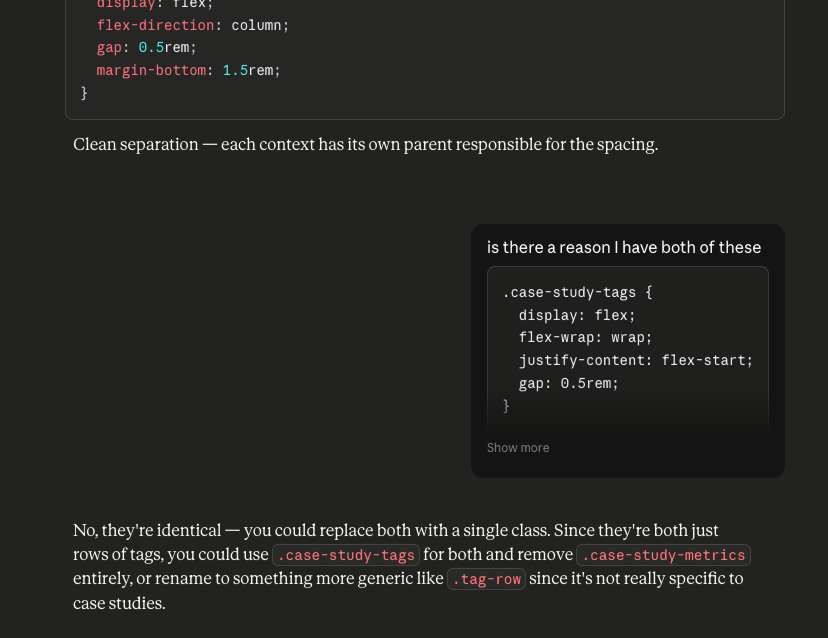This screenshot has width=828, height=638.
Task: Click the inline code .tag-row
Action: tap(486, 579)
